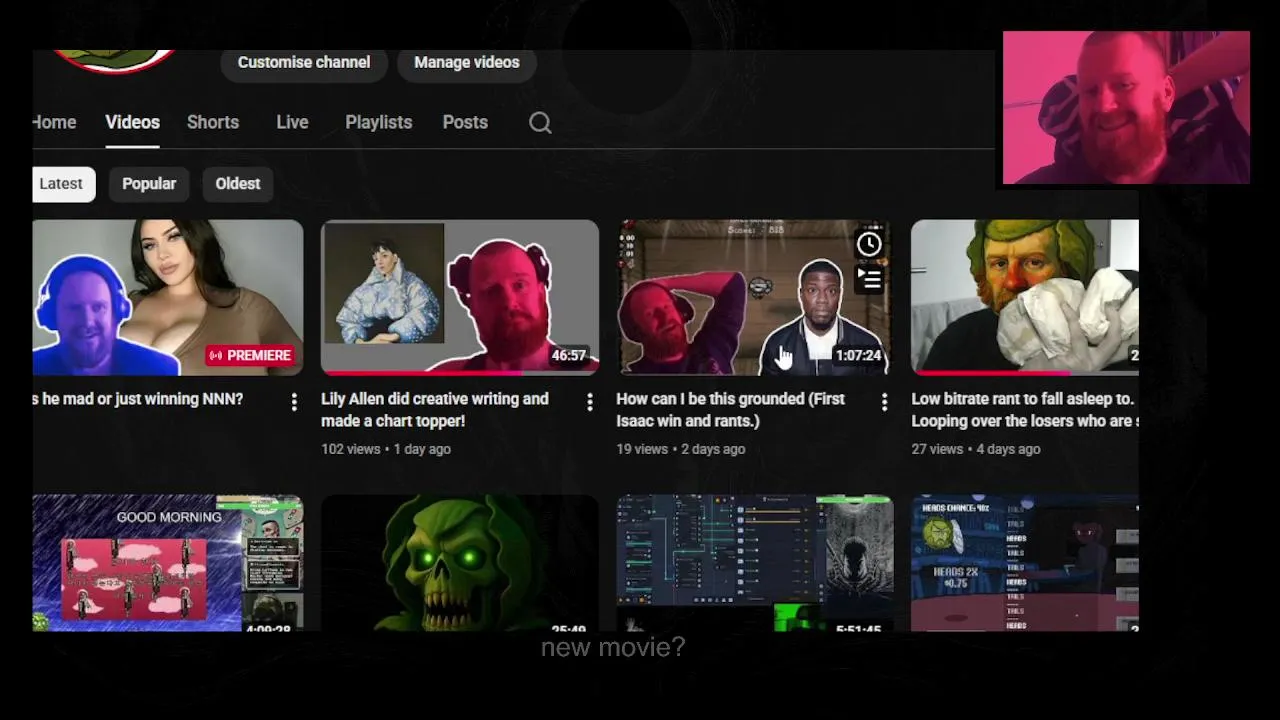
Task: Open the Lily Allen video thumbnail
Action: point(460,298)
